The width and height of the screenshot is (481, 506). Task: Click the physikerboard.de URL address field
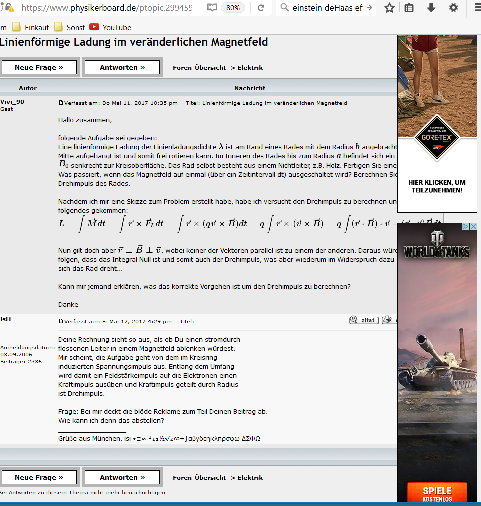click(x=107, y=8)
